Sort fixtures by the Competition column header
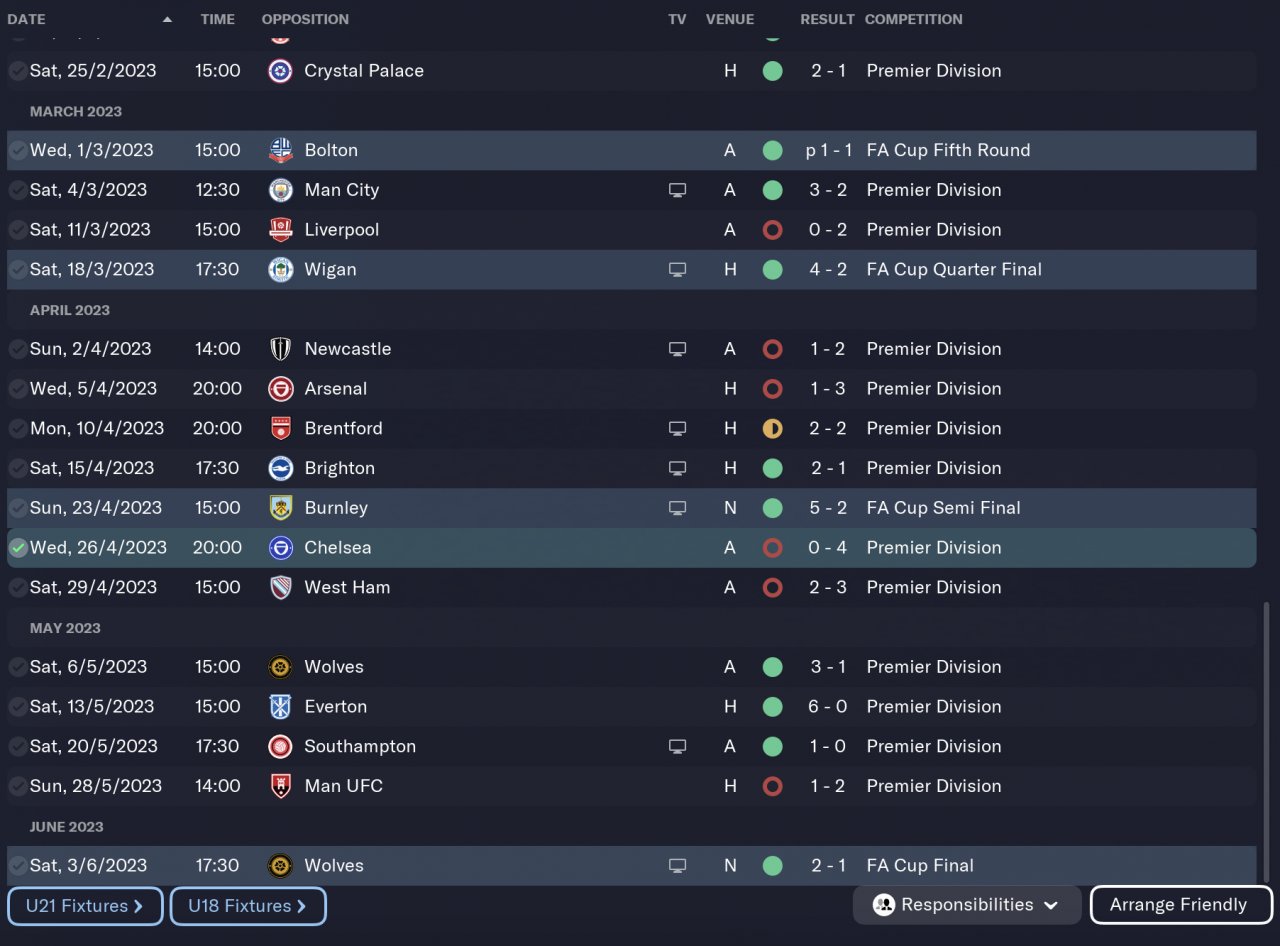 913,19
